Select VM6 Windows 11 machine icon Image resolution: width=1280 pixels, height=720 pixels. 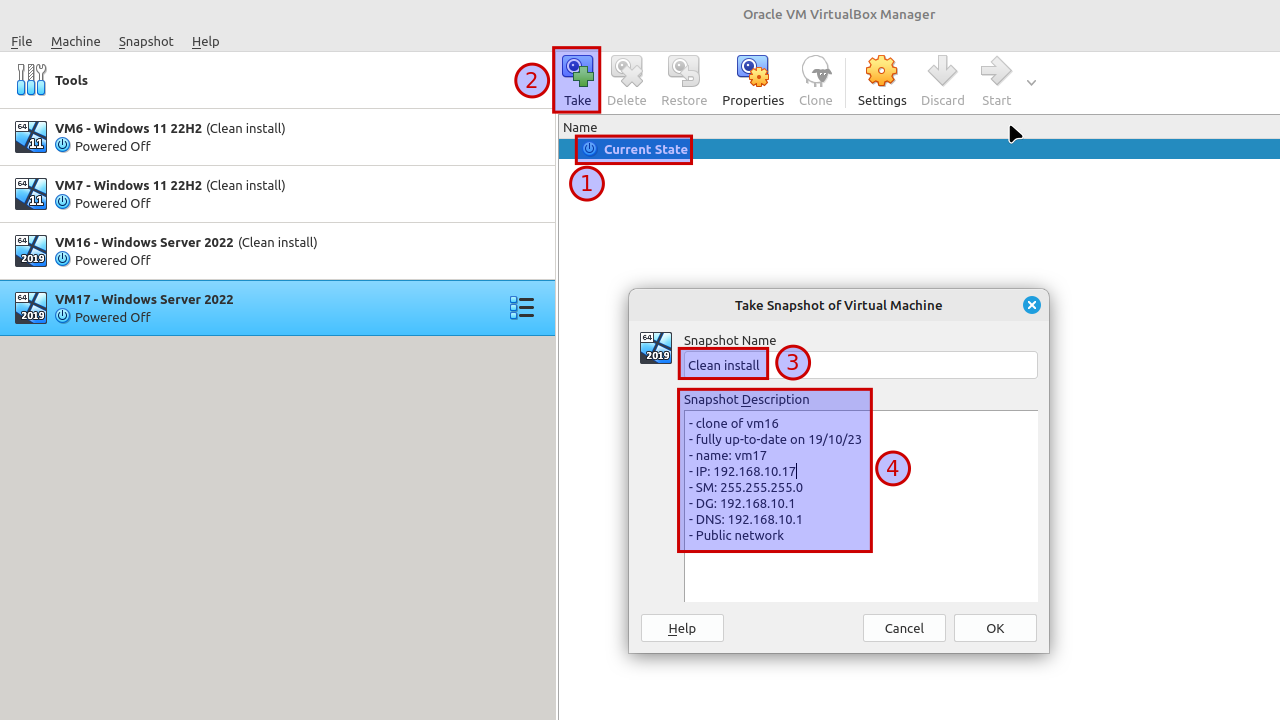click(x=31, y=137)
